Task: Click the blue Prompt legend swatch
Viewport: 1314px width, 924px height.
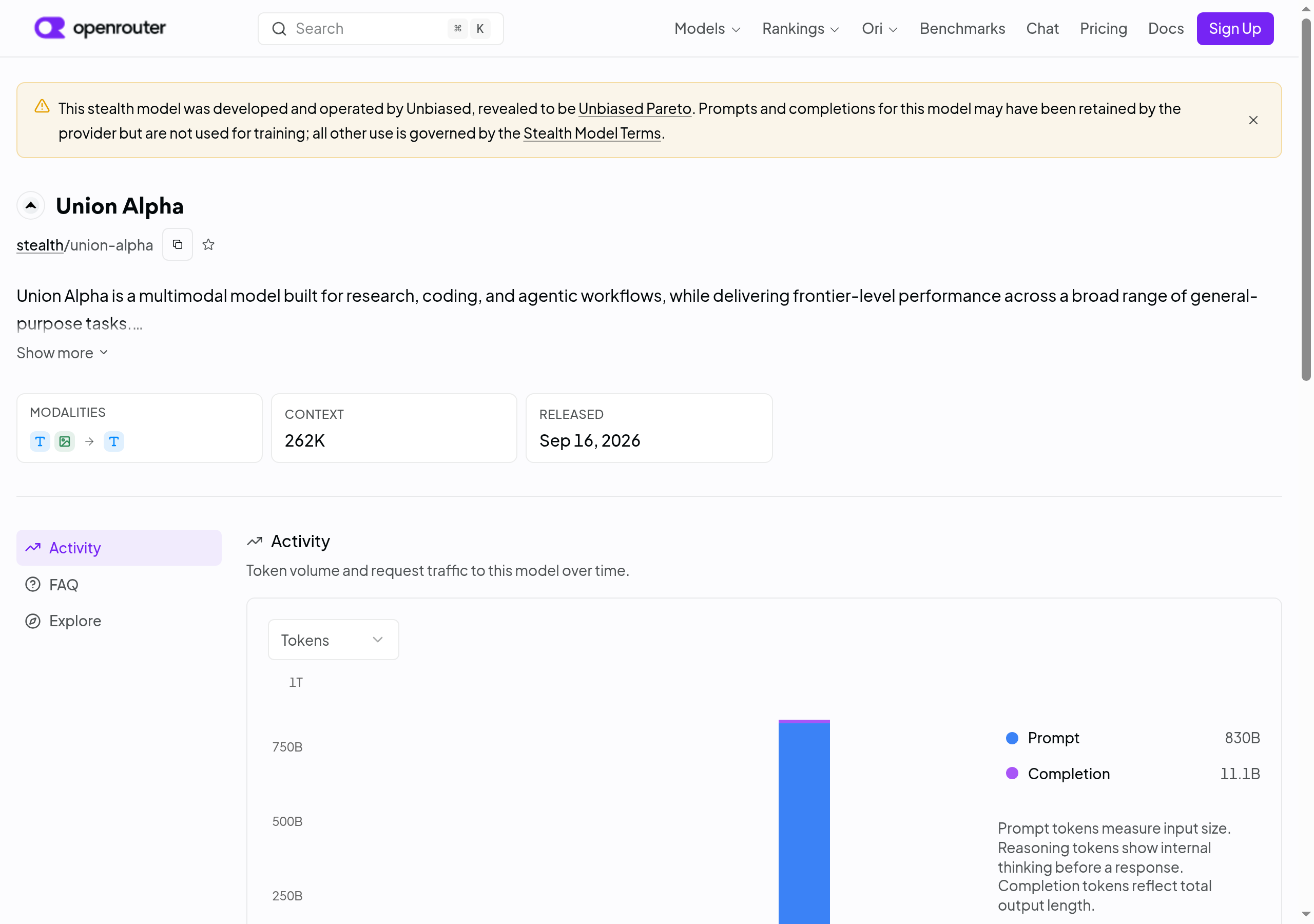Action: [1012, 738]
